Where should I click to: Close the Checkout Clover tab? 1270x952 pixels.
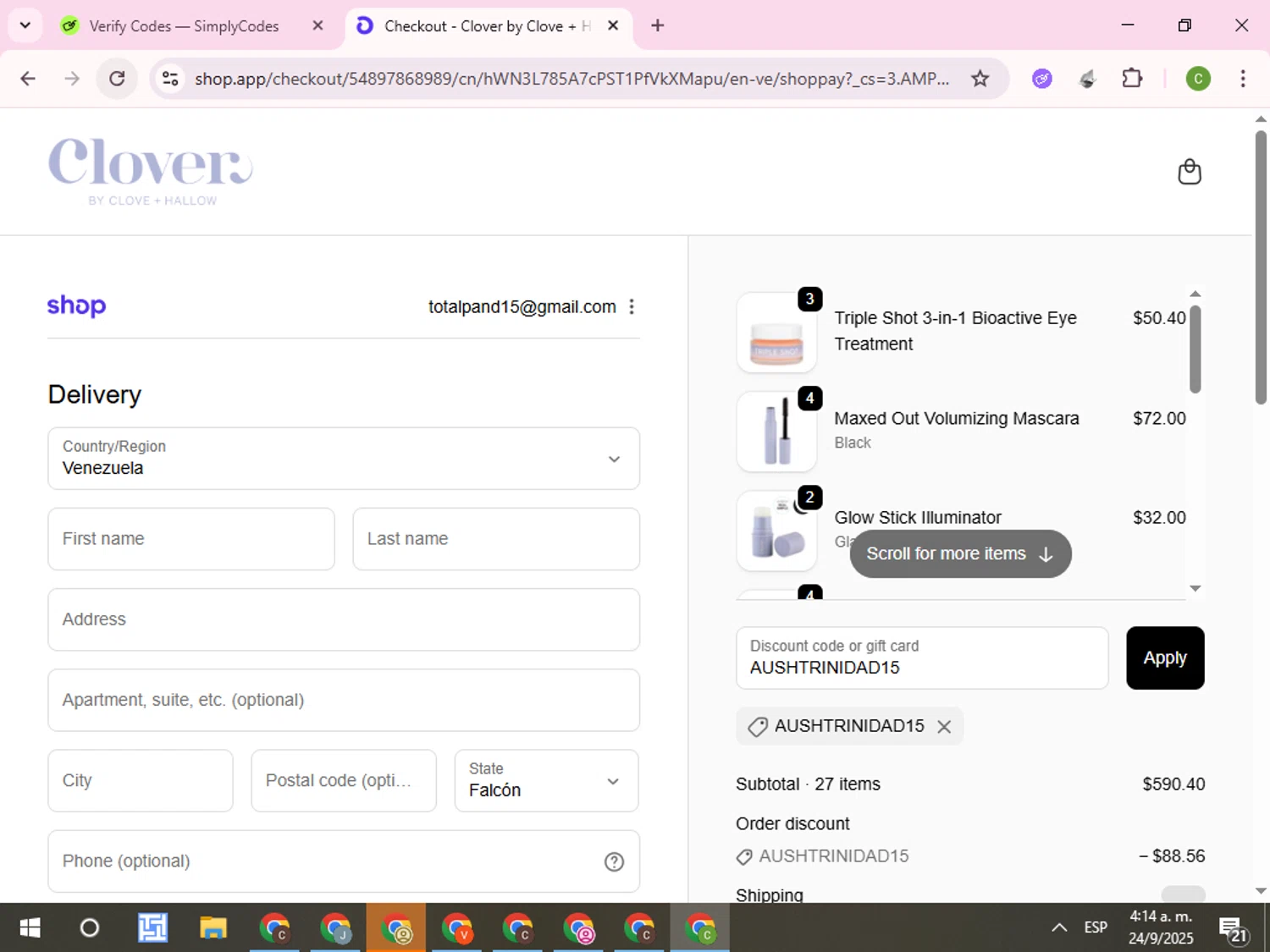coord(613,25)
